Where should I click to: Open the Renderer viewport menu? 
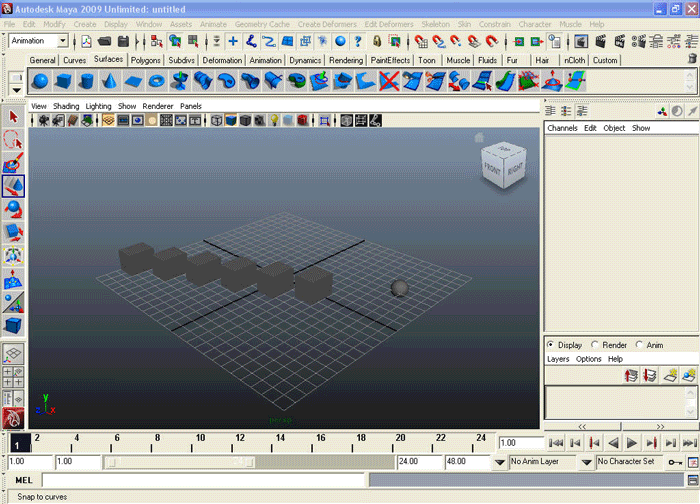(x=158, y=106)
